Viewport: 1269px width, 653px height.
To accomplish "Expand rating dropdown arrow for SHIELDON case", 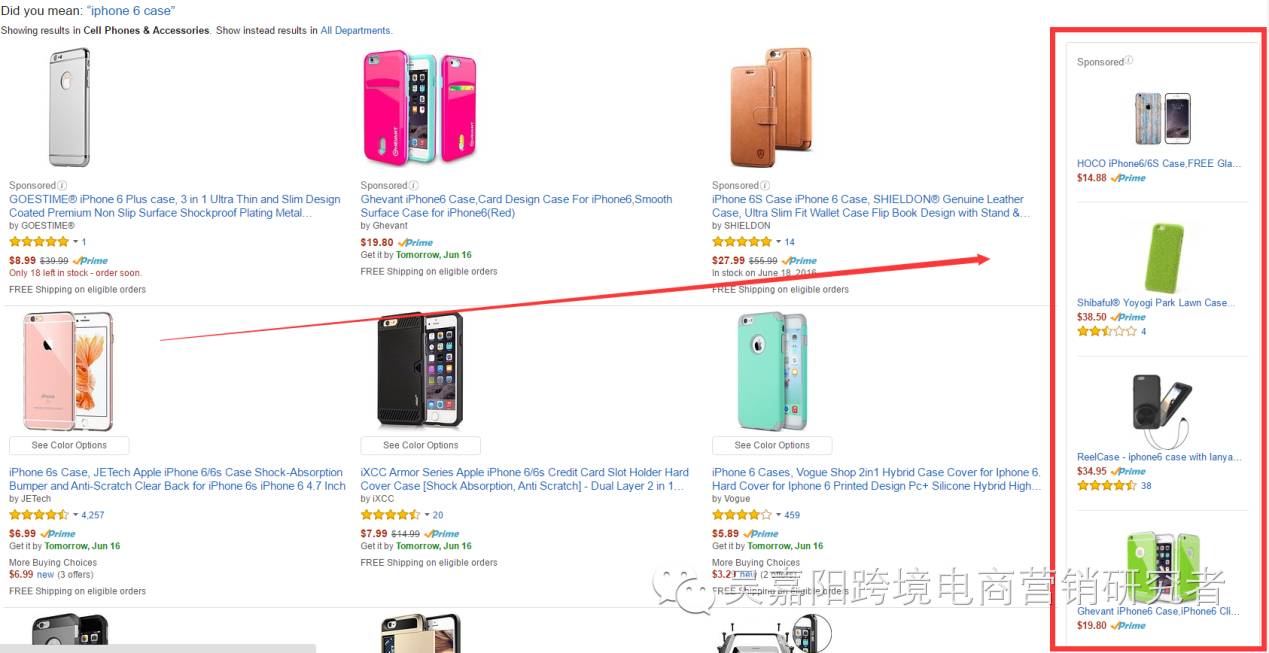I will point(778,242).
